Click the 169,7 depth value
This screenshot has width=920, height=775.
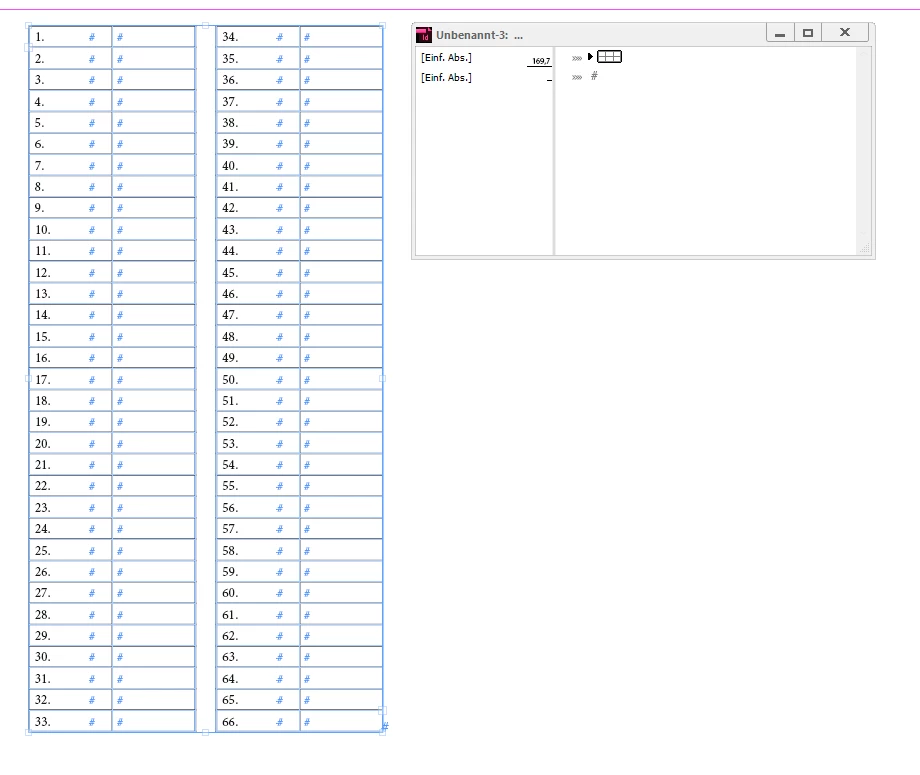(x=540, y=61)
